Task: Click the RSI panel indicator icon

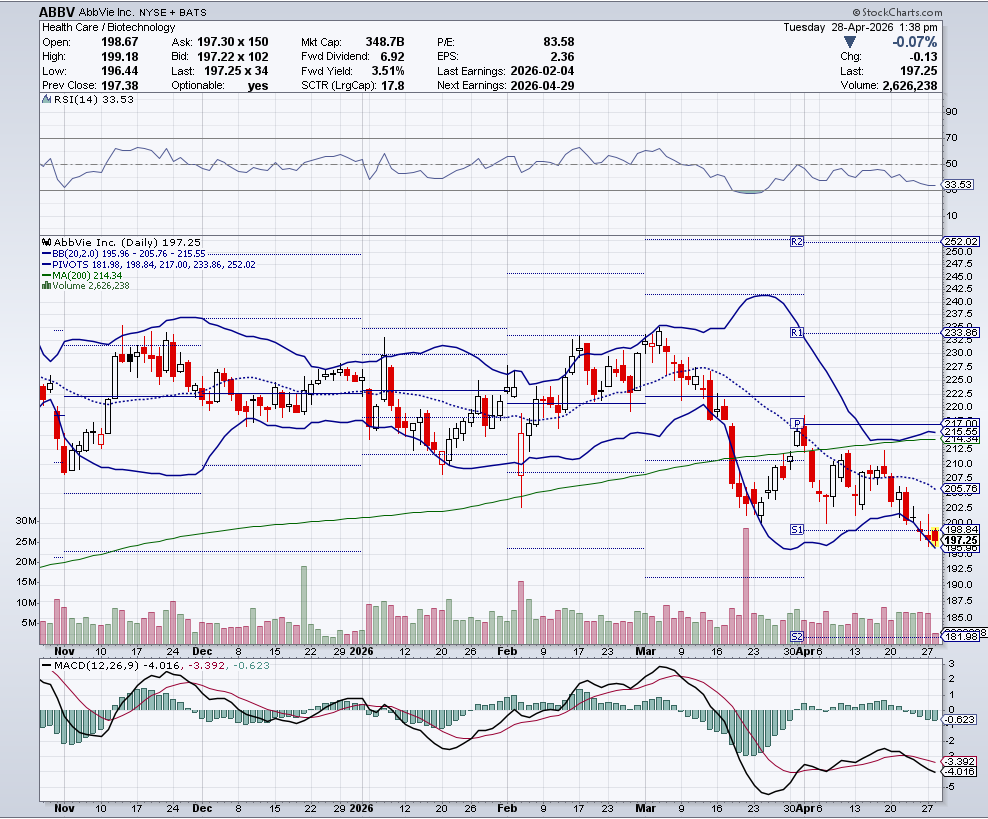Action: pos(47,99)
